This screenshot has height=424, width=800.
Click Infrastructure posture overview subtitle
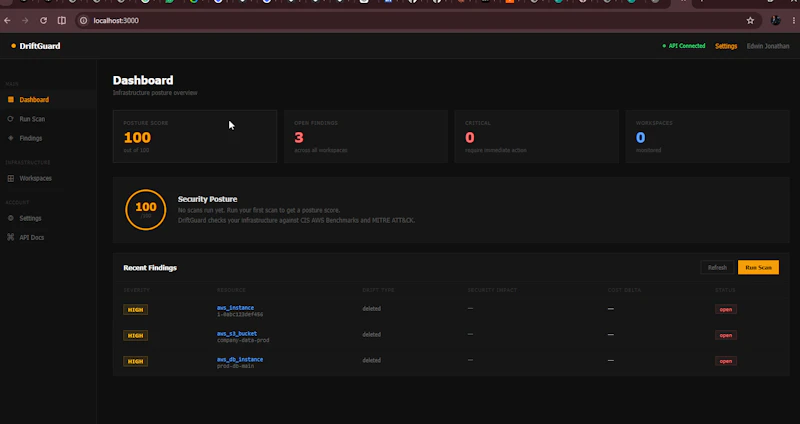point(155,93)
